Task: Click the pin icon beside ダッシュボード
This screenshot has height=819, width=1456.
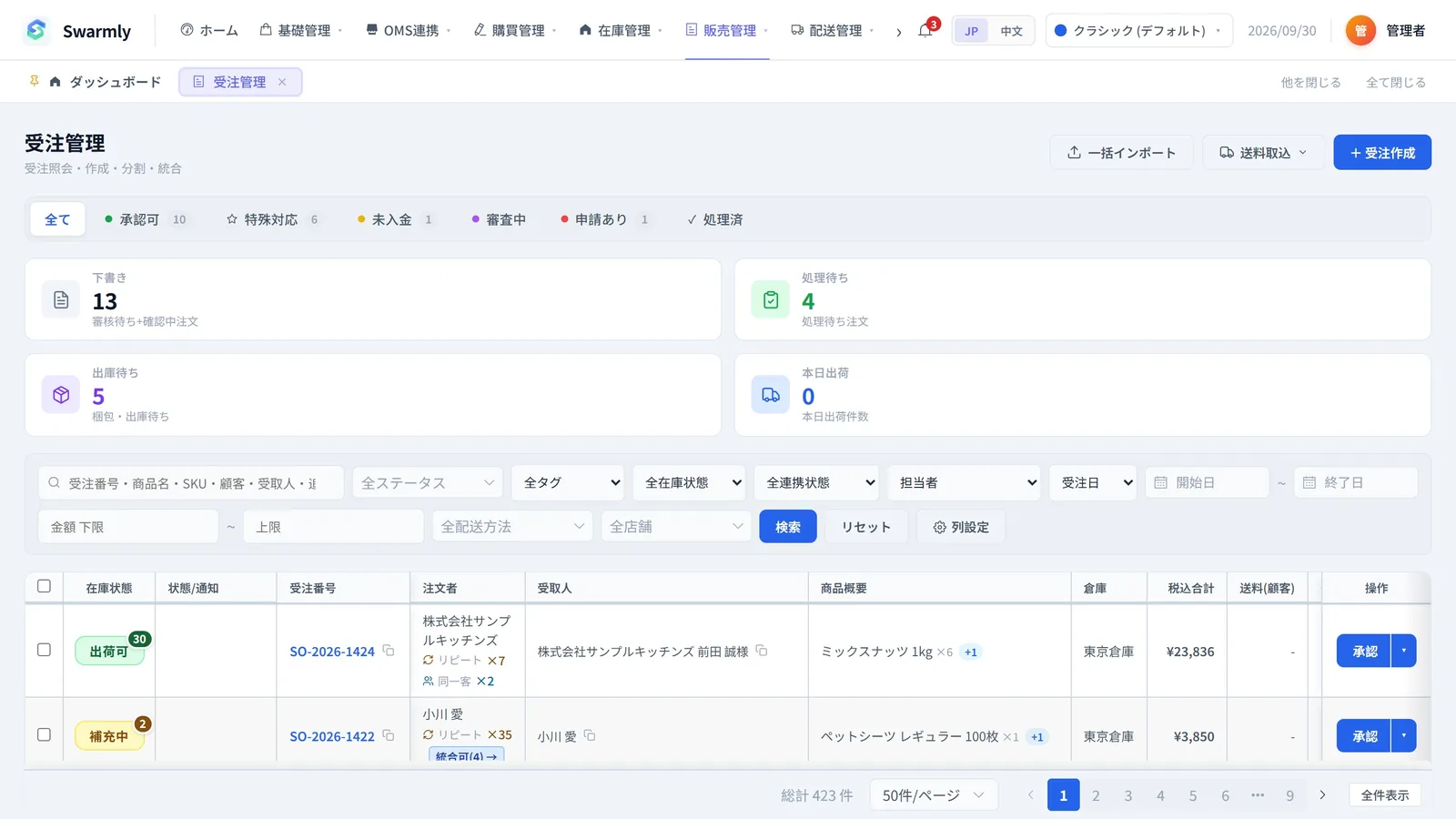Action: point(35,81)
